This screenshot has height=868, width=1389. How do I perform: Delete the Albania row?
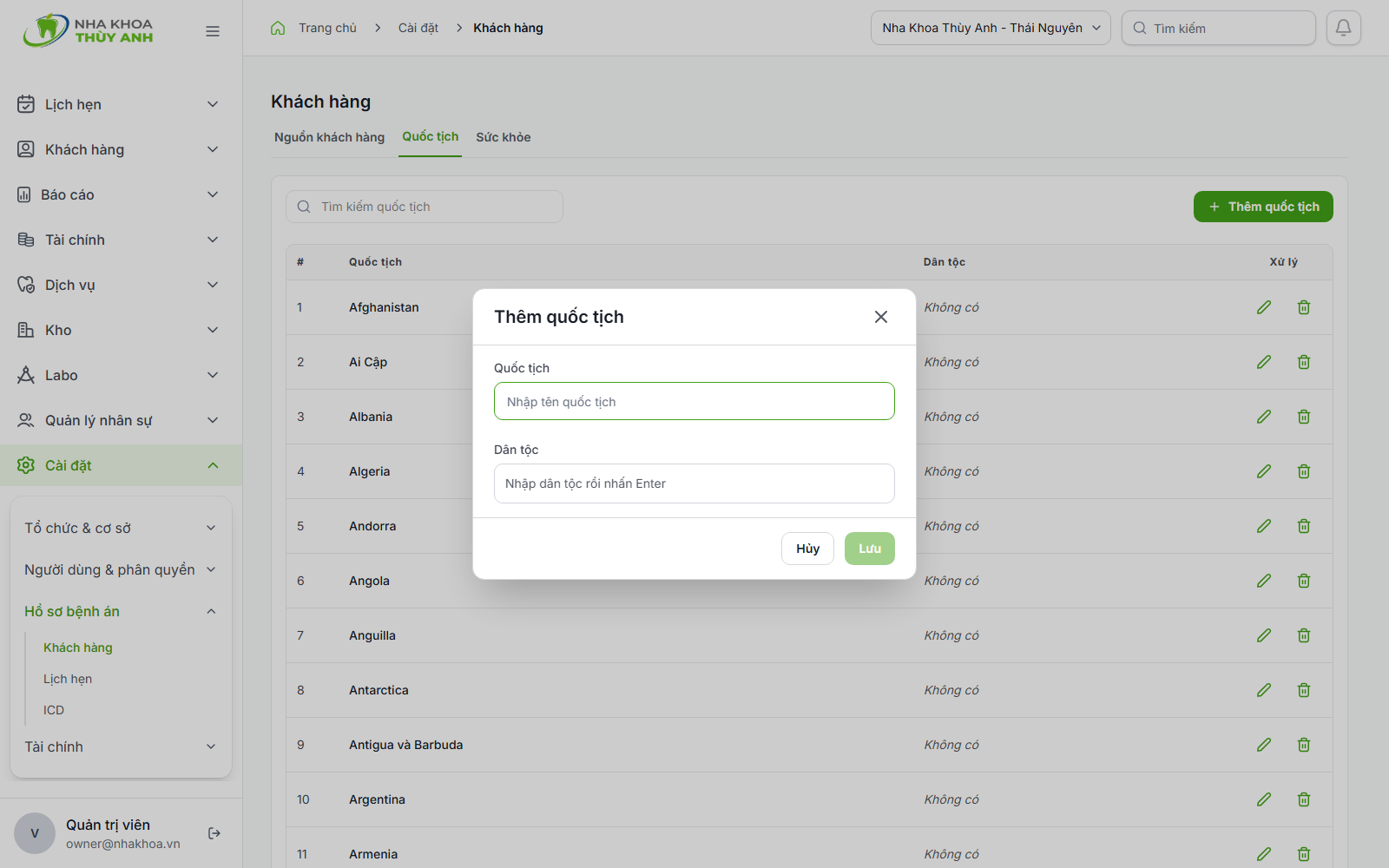(x=1304, y=417)
